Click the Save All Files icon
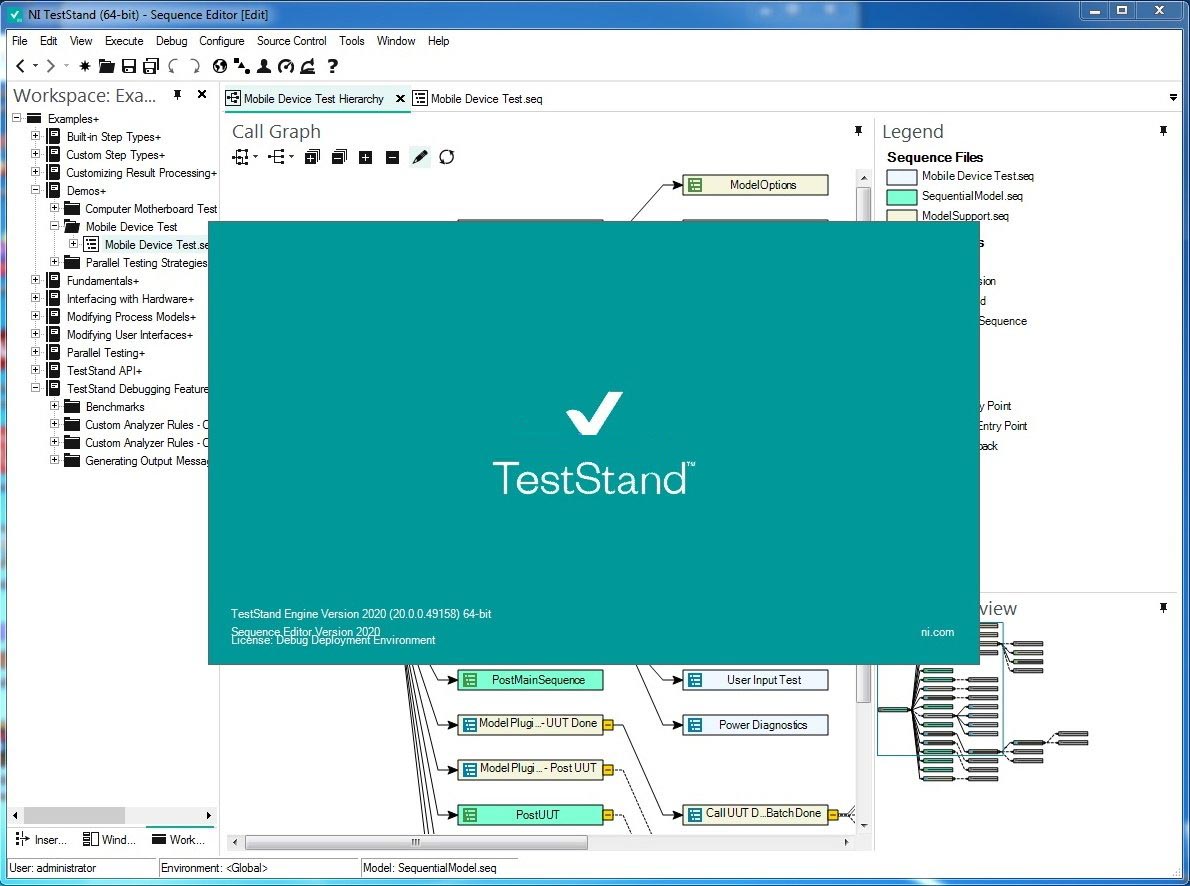The height and width of the screenshot is (886, 1190). pos(151,66)
